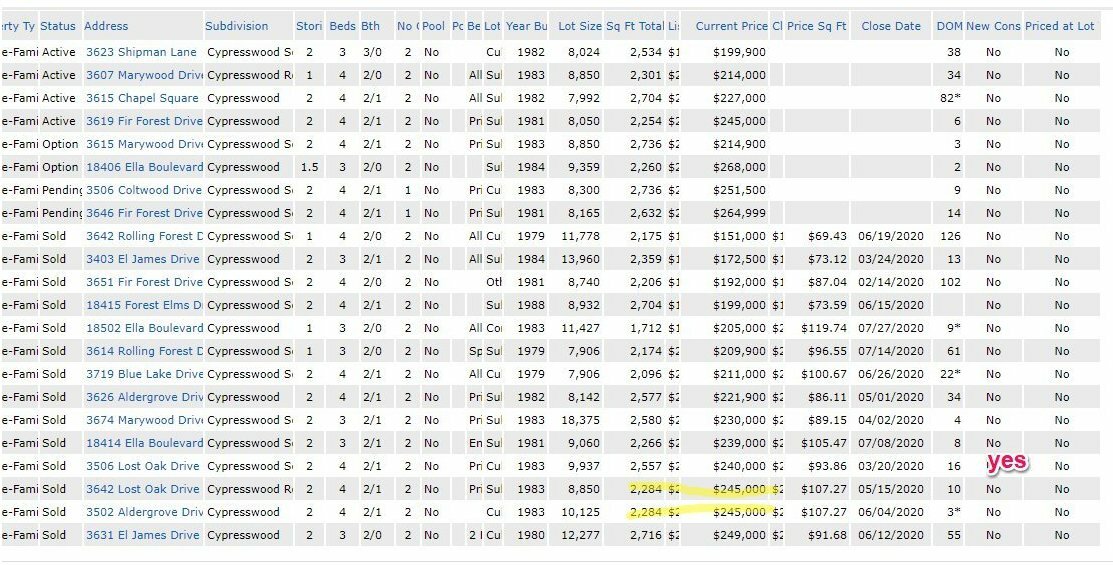This screenshot has width=1113, height=565.
Task: Open the 3619 Fir Forest Drive listing
Action: [143, 121]
